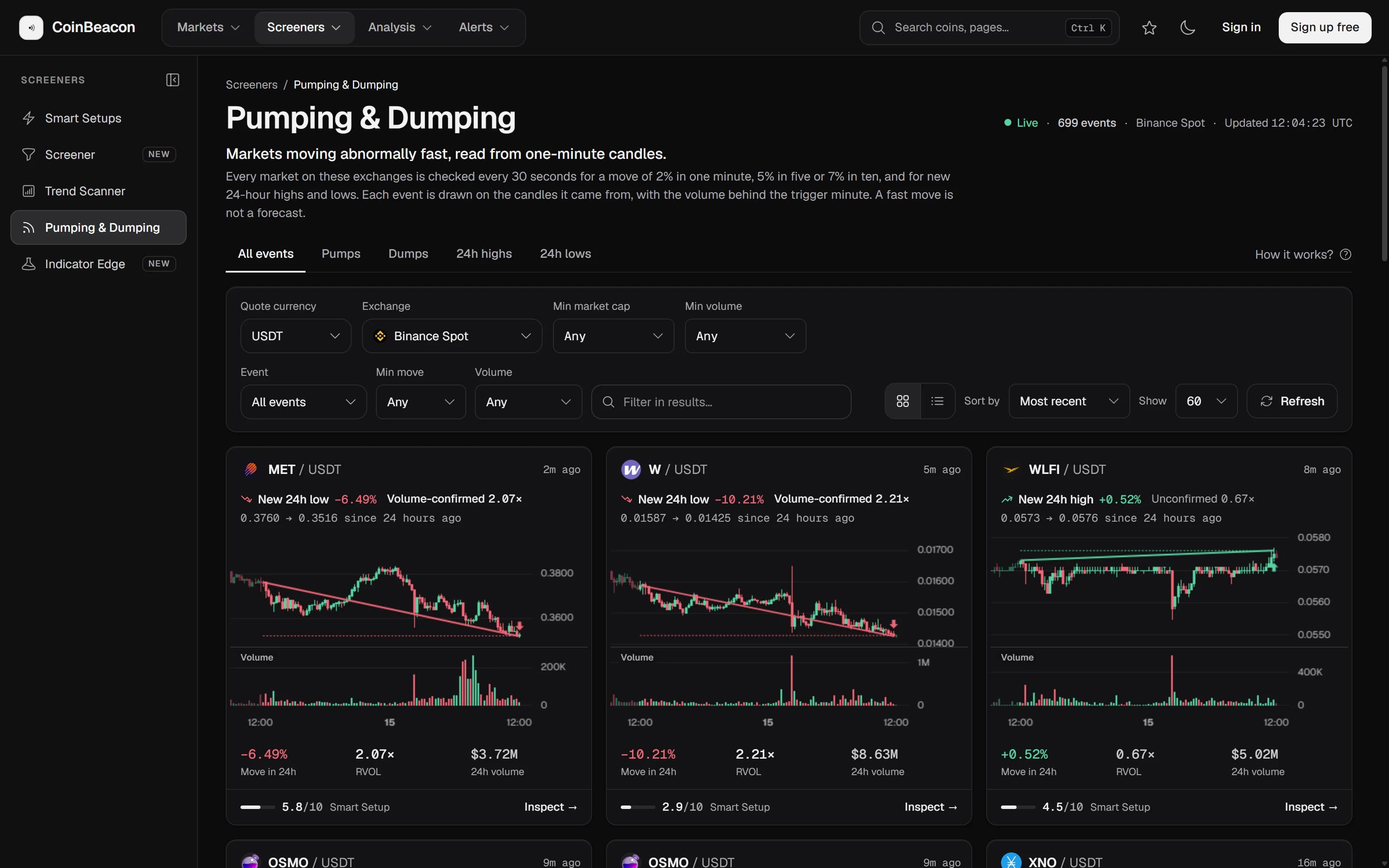Select Pumping & Dumping sidebar item
The height and width of the screenshot is (868, 1389).
tap(98, 227)
